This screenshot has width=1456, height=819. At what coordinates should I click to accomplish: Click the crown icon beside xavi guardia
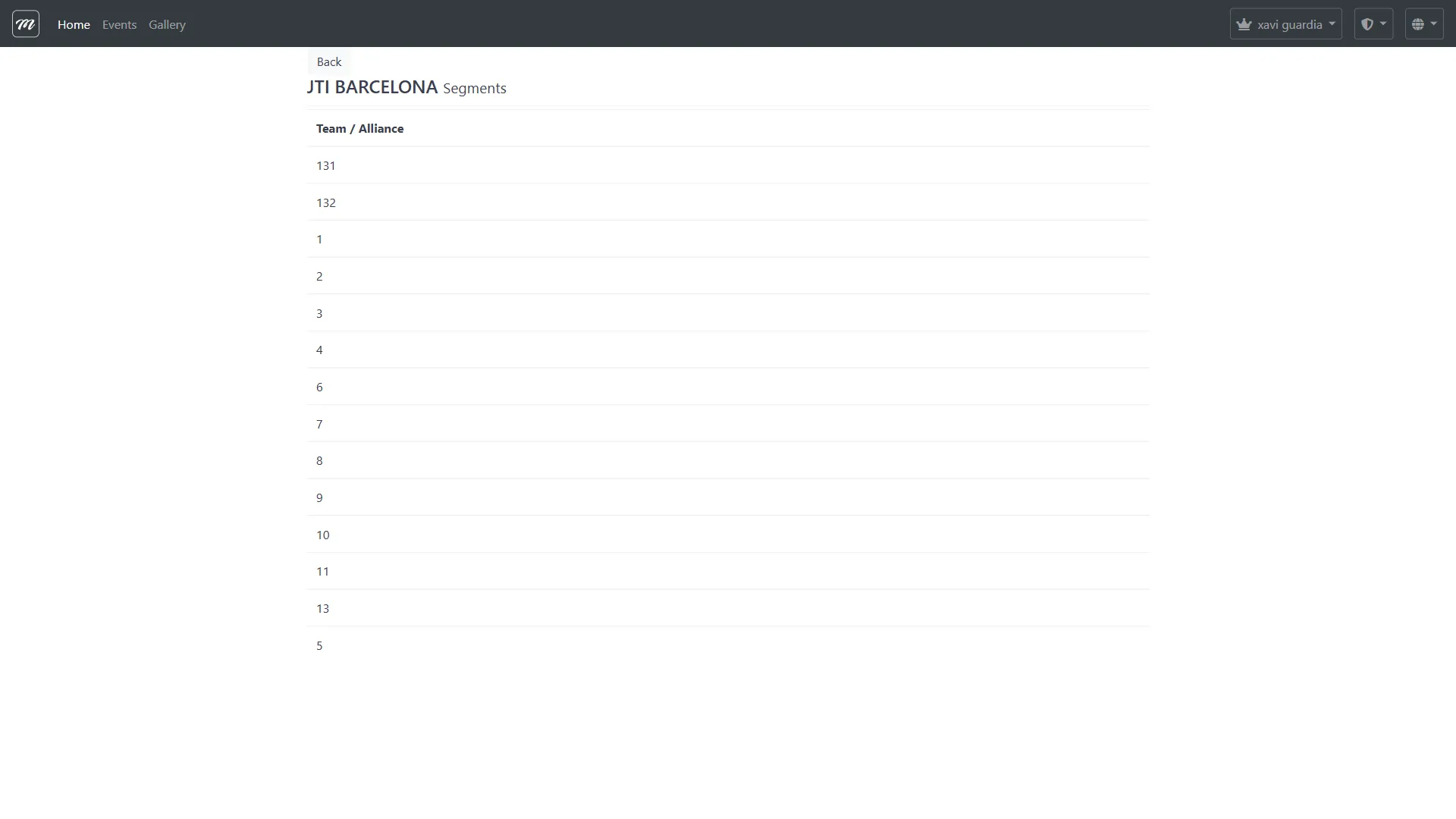pyautogui.click(x=1244, y=24)
